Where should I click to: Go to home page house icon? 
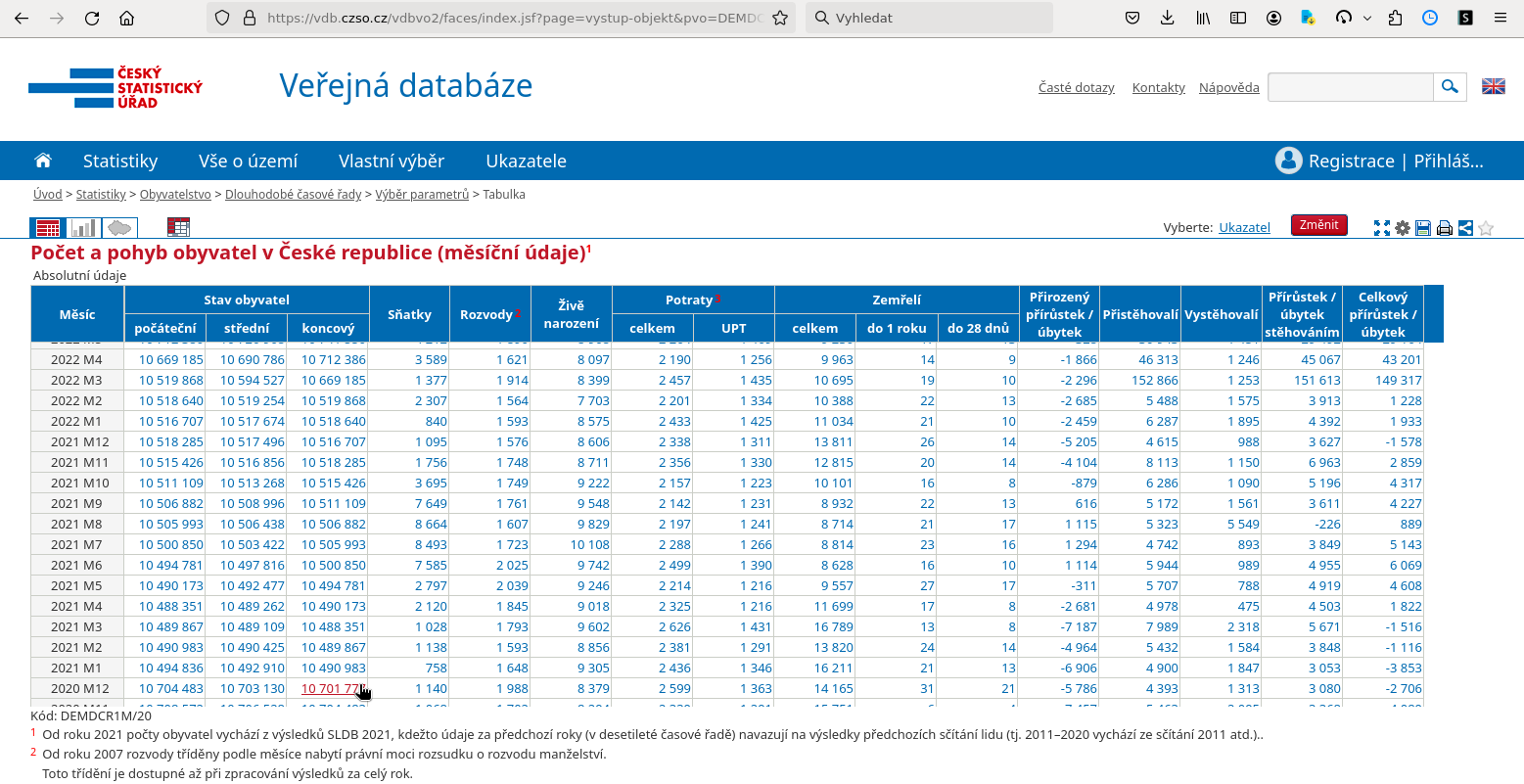[43, 161]
